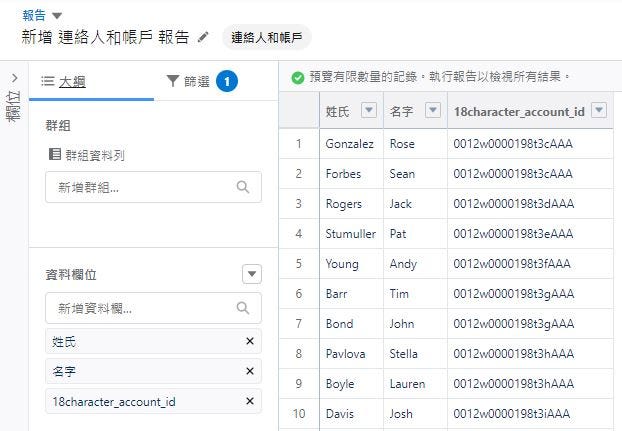Click account ID 0012w0000198t3dAAA
This screenshot has width=622, height=431.
(514, 204)
